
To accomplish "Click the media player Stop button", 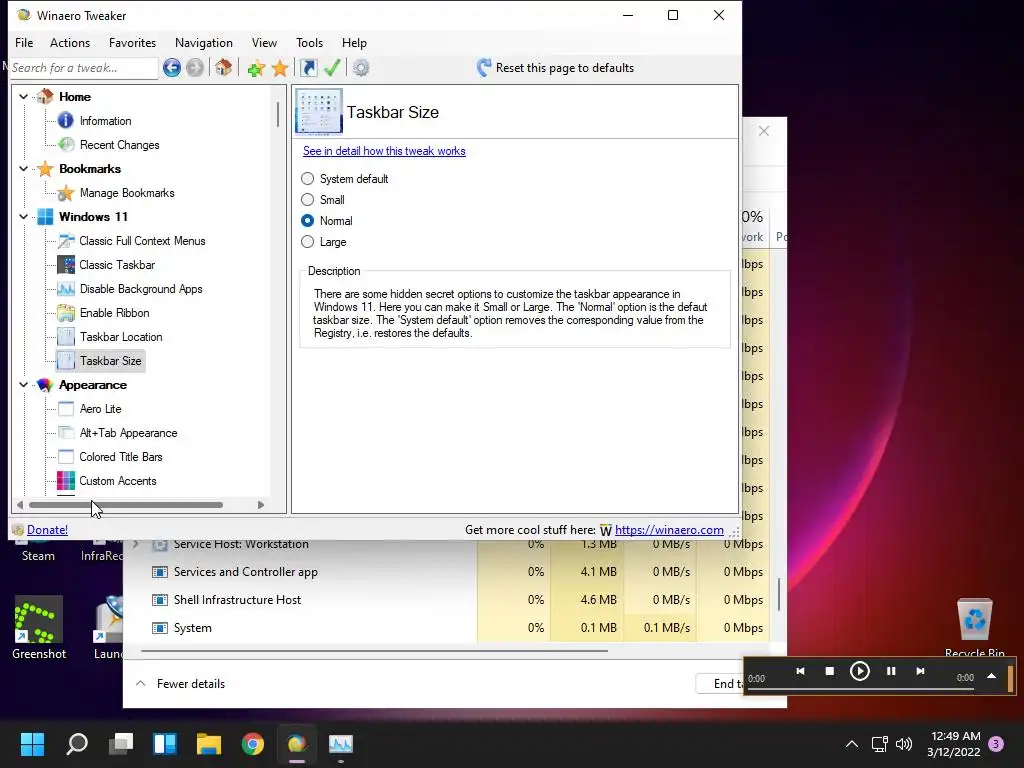I will (829, 671).
